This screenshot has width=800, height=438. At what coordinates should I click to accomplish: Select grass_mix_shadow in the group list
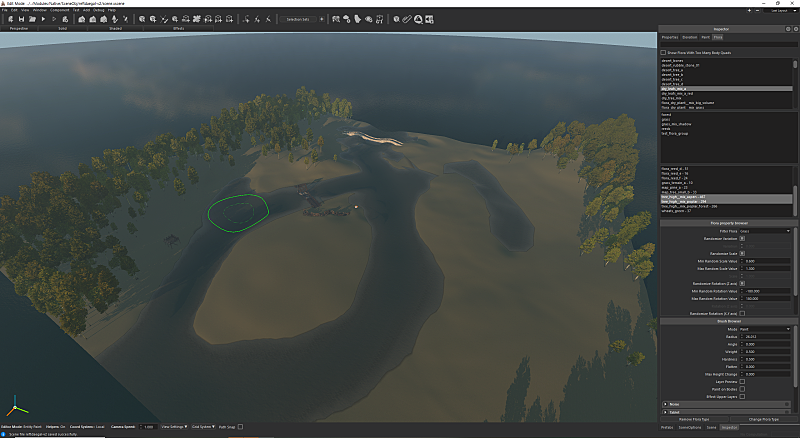(x=677, y=124)
